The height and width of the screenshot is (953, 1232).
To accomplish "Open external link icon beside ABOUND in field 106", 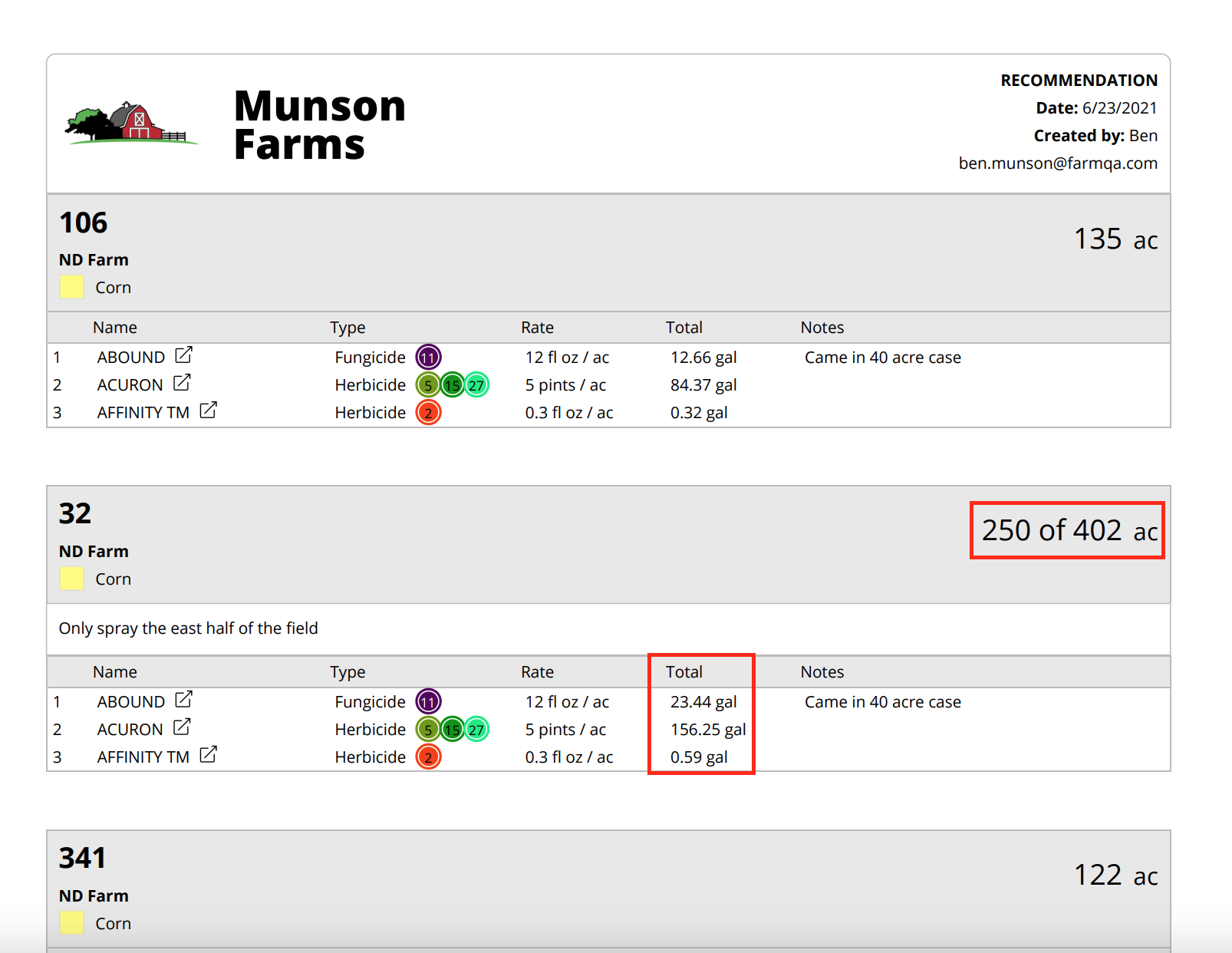I will tap(183, 355).
